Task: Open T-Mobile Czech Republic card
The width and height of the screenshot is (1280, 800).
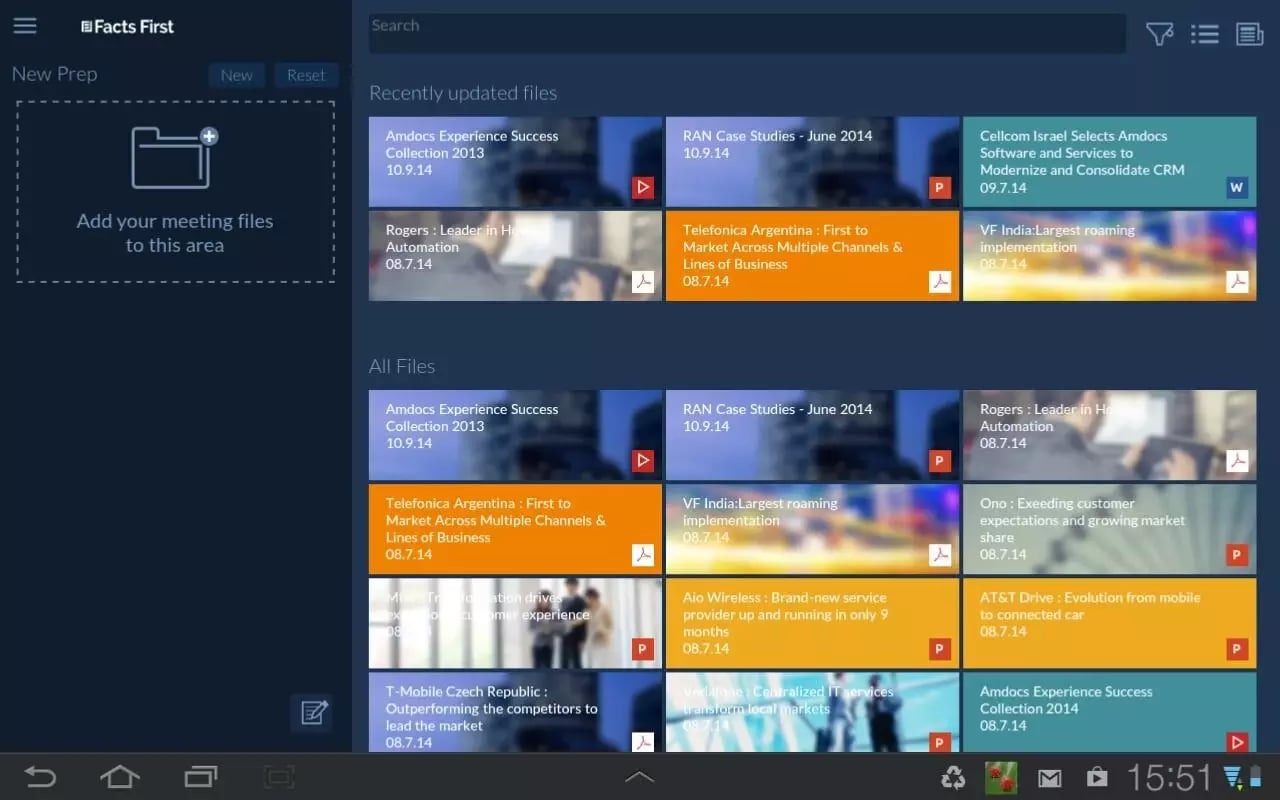Action: 515,712
